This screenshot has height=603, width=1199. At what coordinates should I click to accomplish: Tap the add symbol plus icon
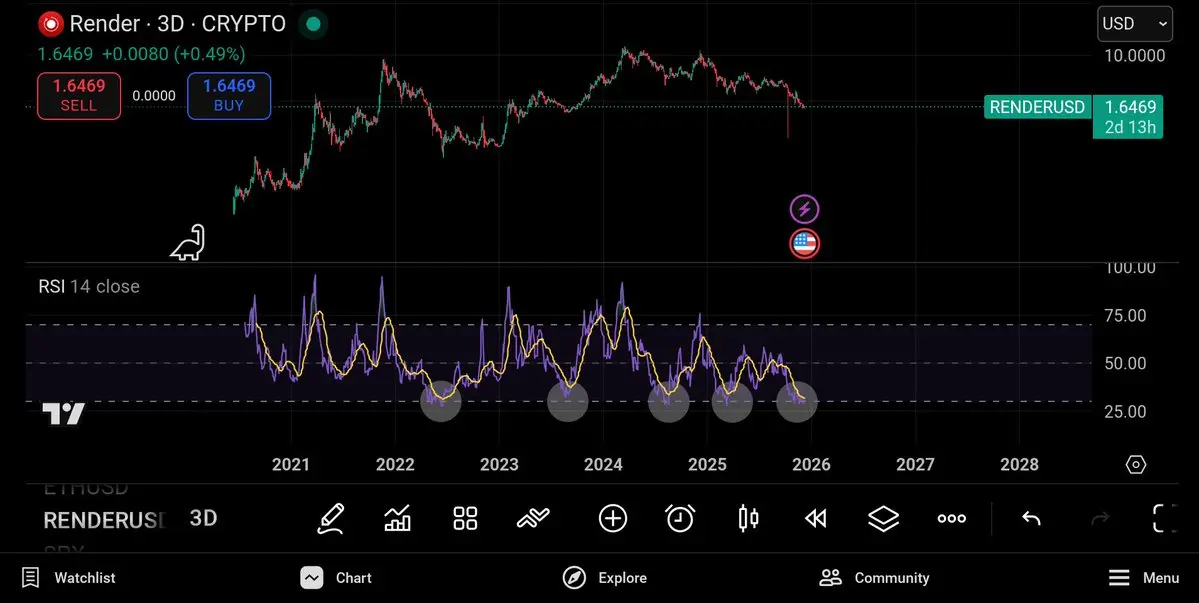pyautogui.click(x=612, y=518)
